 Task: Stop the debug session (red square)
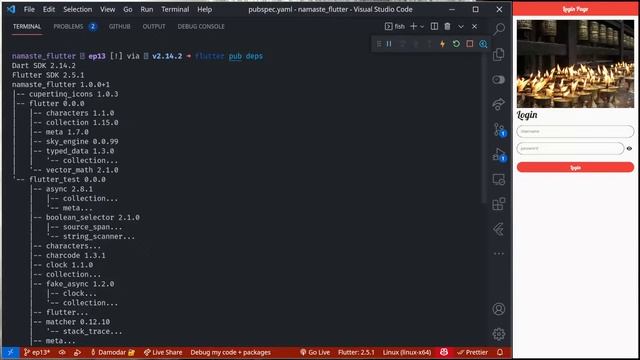[x=470, y=44]
